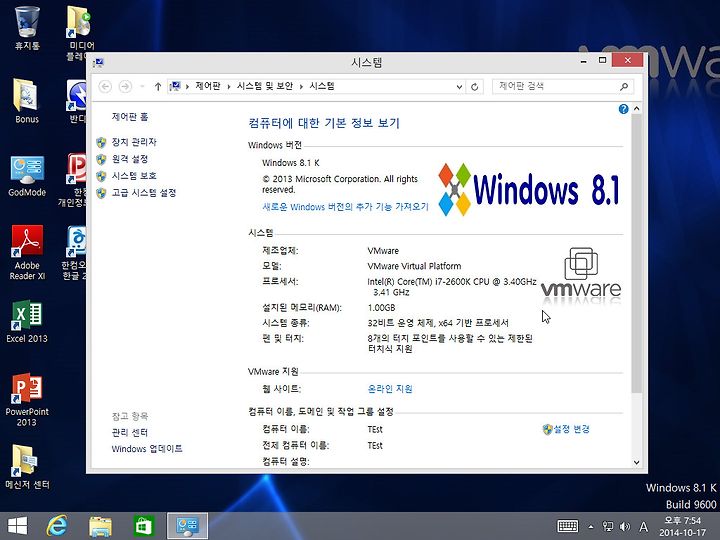Click 새로운 Windows 버전의 추가 기능 가져오기 link

point(345,207)
